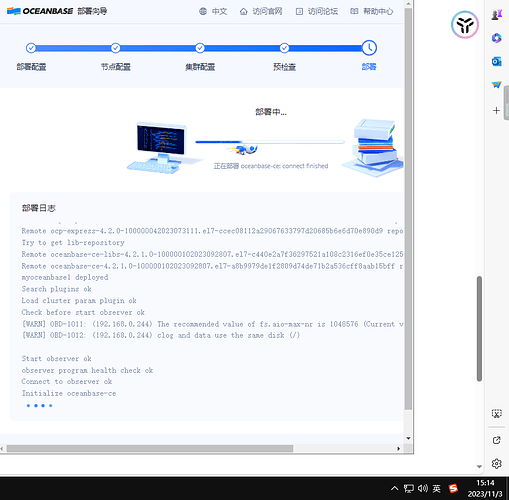
Task: Open the 访问论坛 forum link
Action: 317,11
